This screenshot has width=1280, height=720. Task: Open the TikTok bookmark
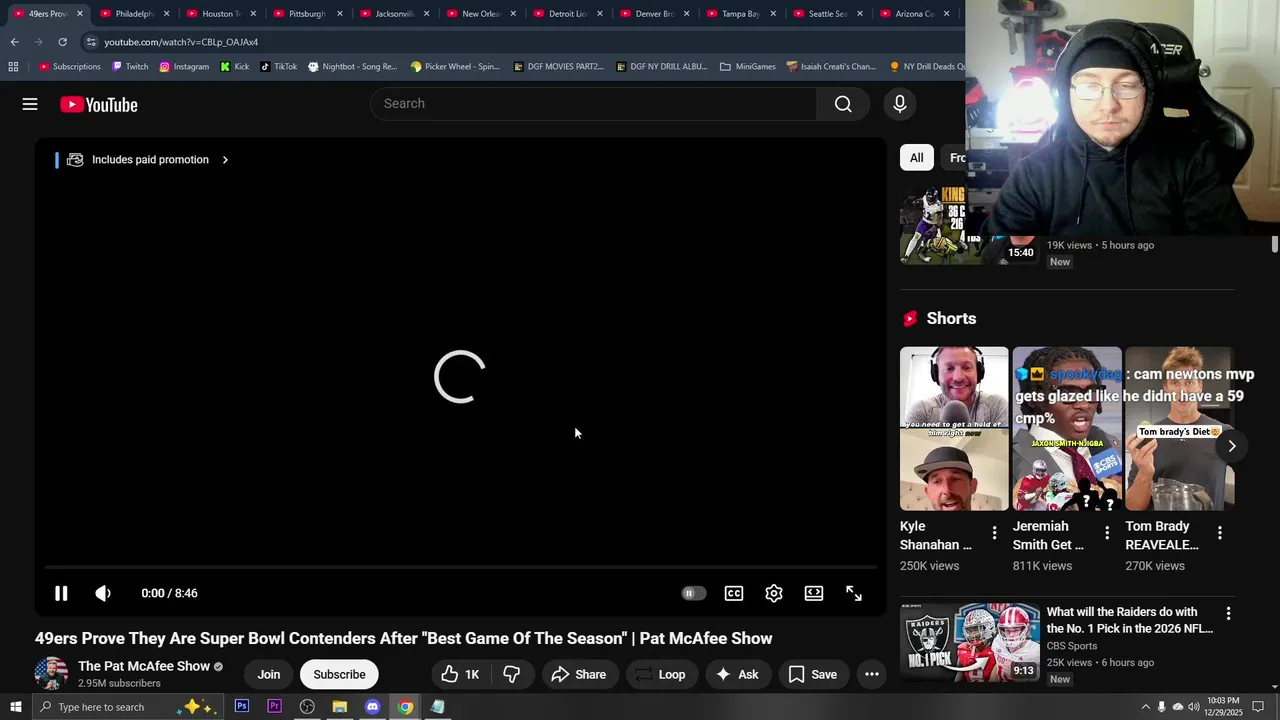tap(278, 67)
